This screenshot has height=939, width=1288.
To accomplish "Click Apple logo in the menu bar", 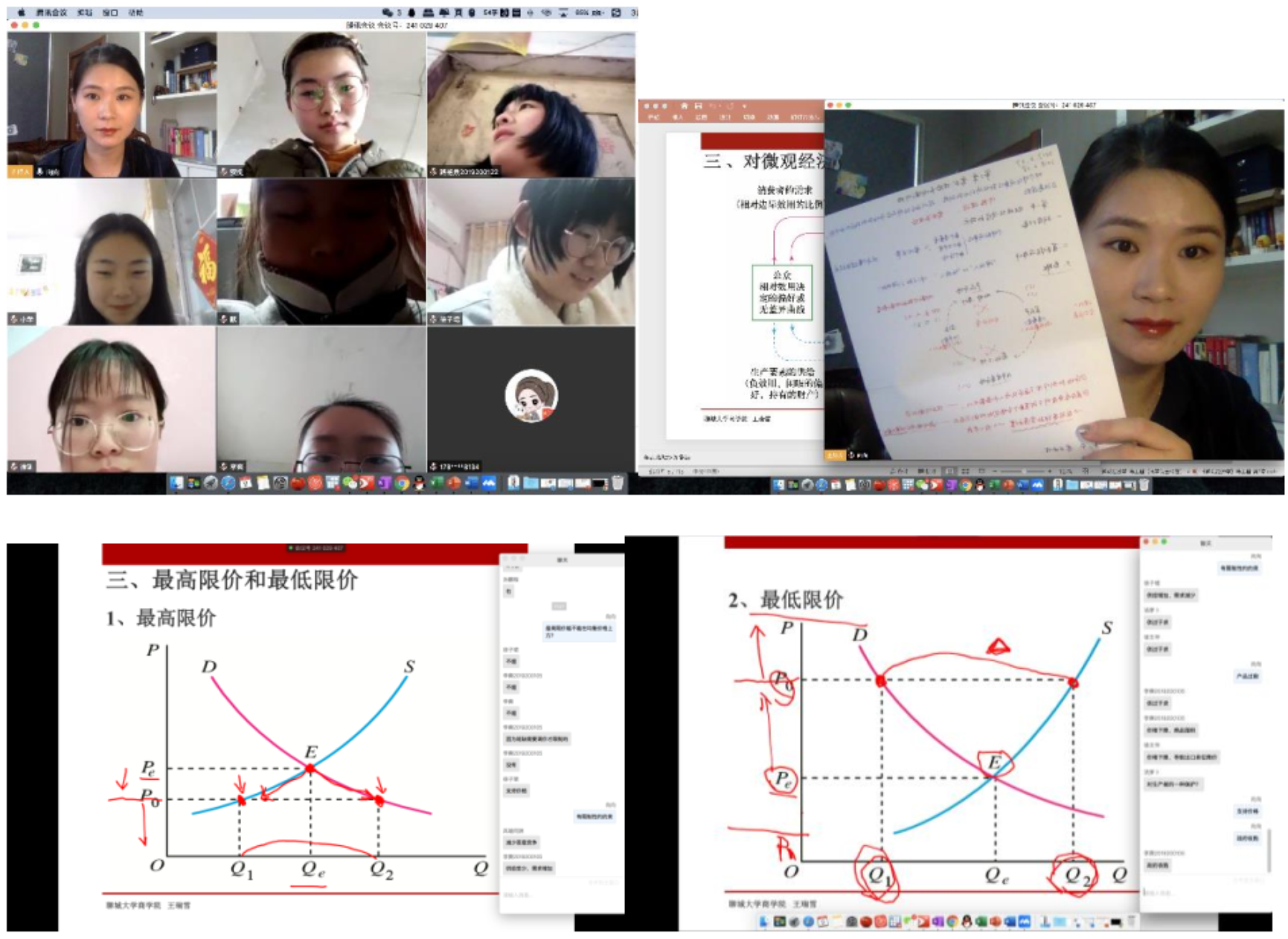I will (21, 13).
